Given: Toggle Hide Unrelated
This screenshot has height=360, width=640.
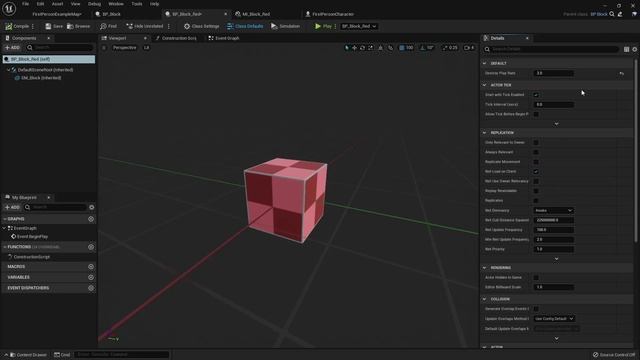Looking at the screenshot, I should click(x=144, y=26).
